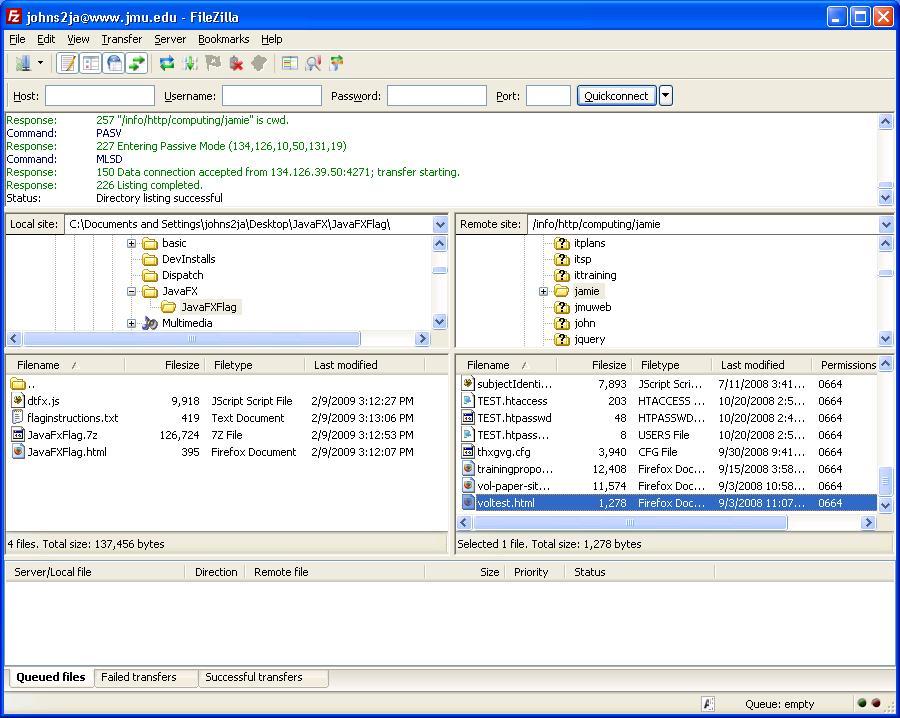Image resolution: width=900 pixels, height=718 pixels.
Task: Expand the Multimedia folder in local tree
Action: click(x=131, y=324)
